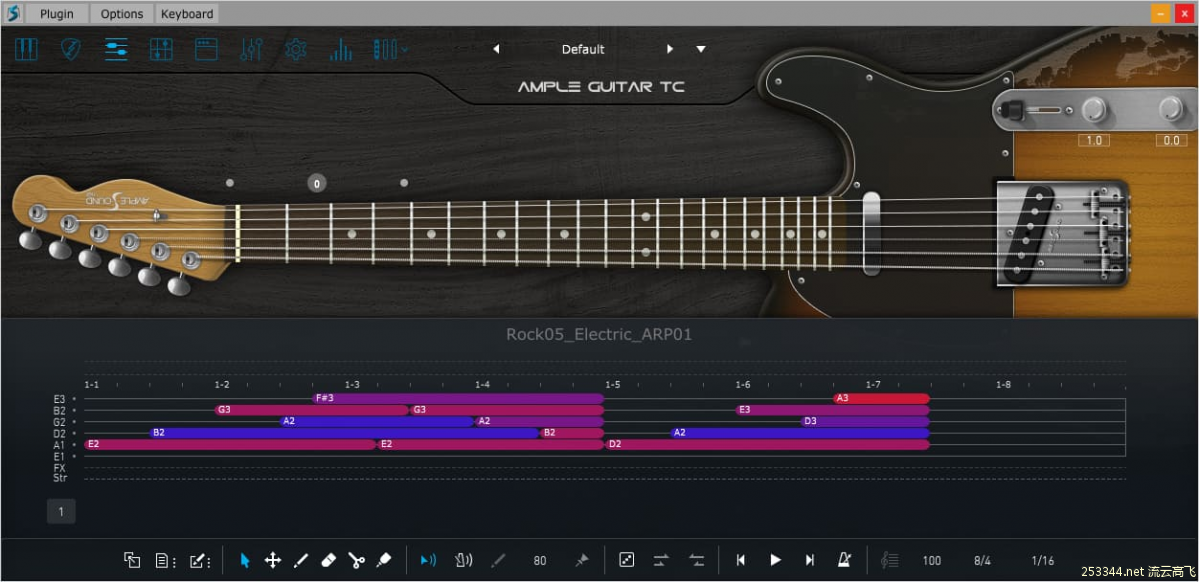Open the edit pencil menu icon
Viewport: 1199px width, 582px height.
pyautogui.click(x=200, y=561)
